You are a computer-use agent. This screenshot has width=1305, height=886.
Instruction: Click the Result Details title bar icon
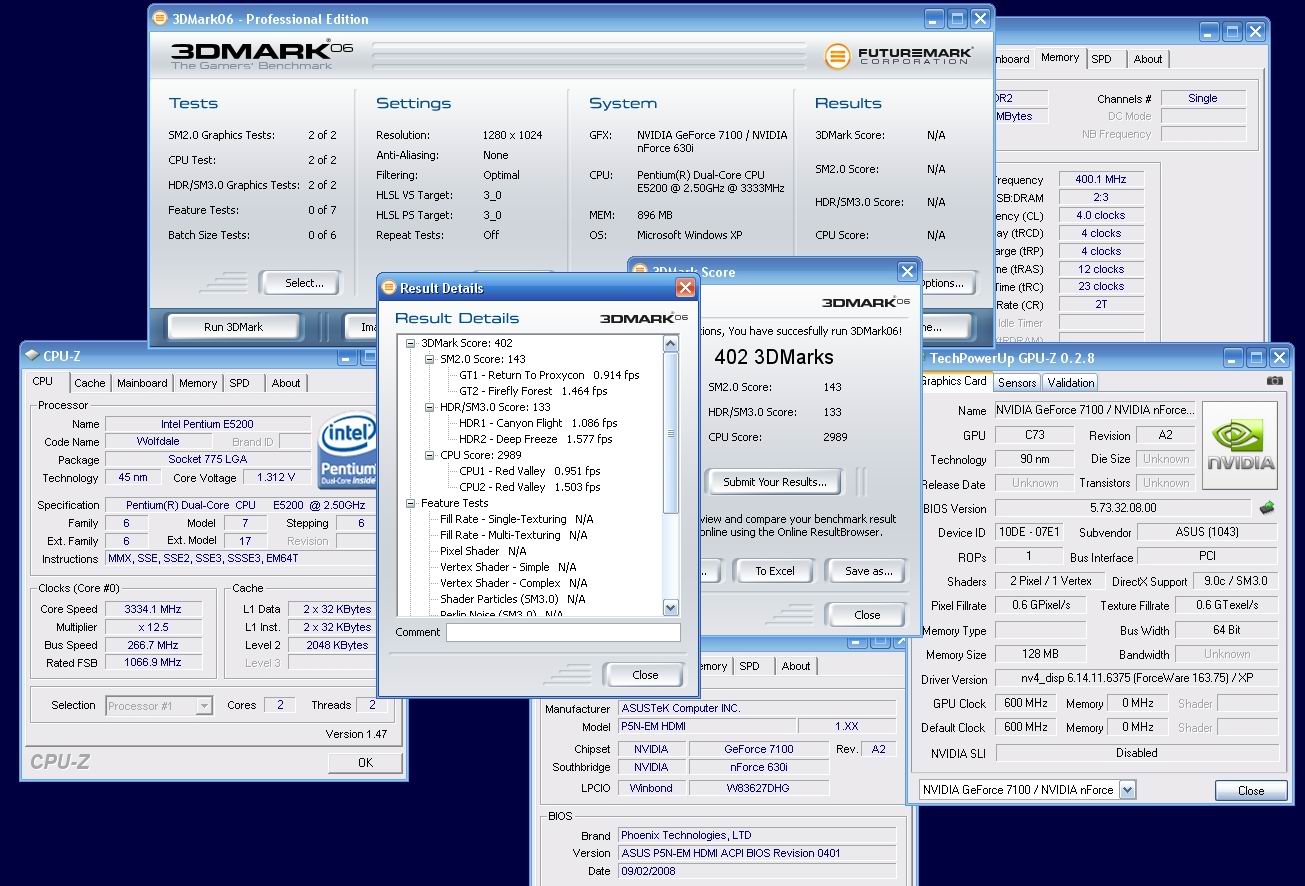coord(389,288)
